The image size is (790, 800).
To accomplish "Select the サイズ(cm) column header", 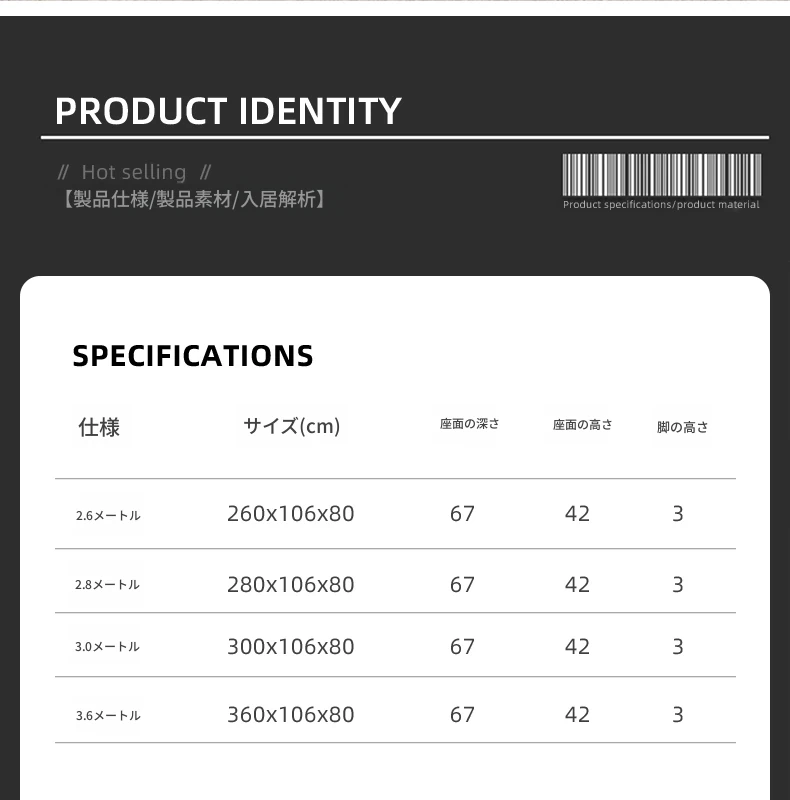I will tap(291, 426).
